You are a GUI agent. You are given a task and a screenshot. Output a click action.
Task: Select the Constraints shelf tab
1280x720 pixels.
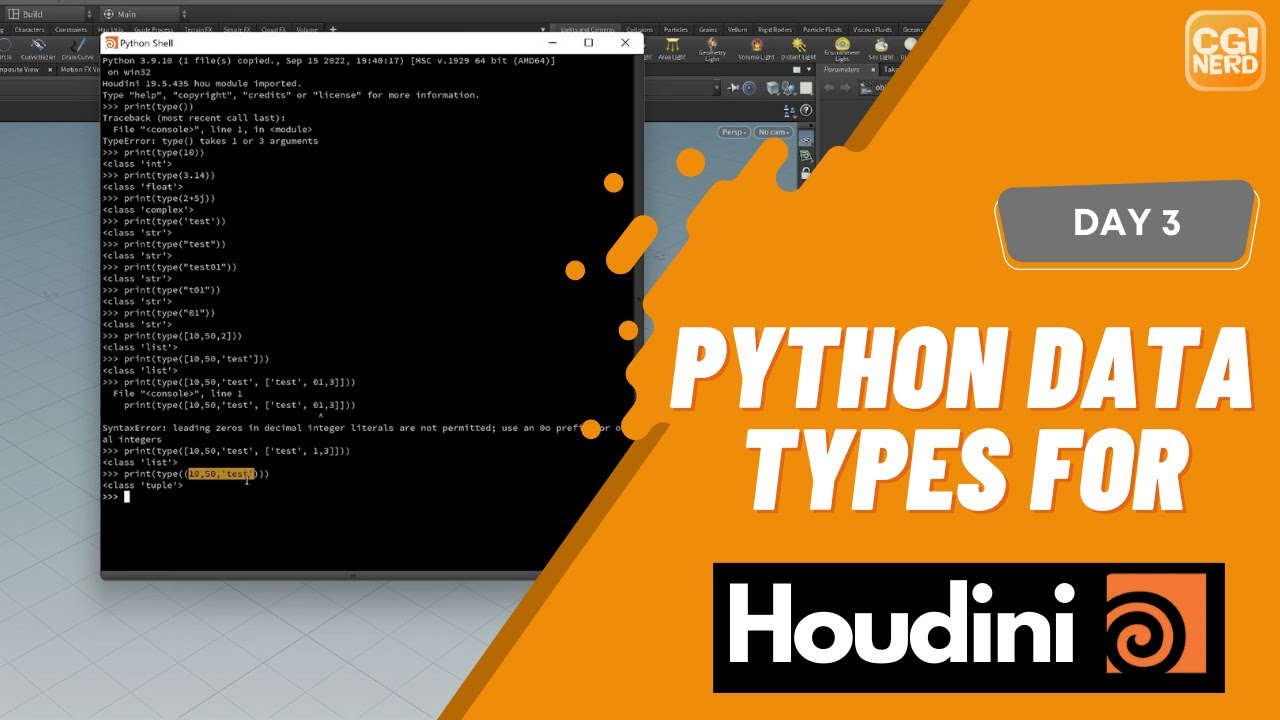tap(71, 30)
